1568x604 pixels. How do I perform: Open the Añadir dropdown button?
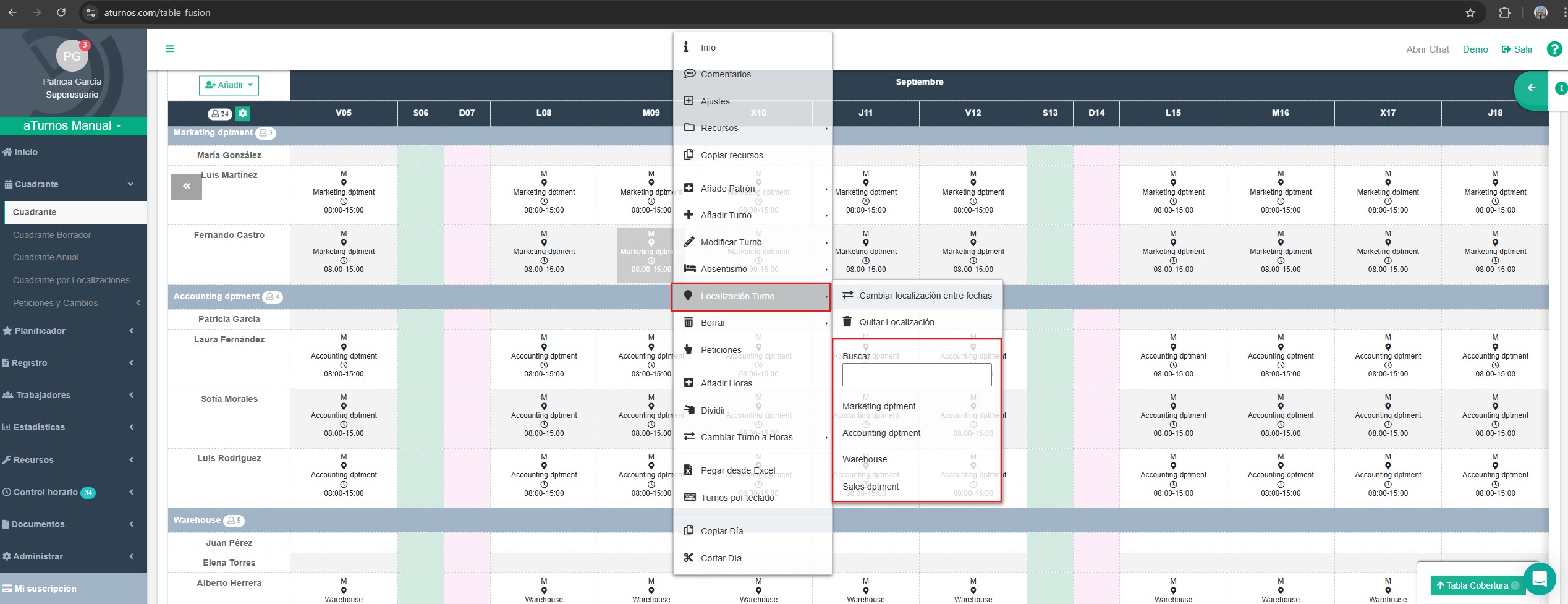(x=229, y=85)
